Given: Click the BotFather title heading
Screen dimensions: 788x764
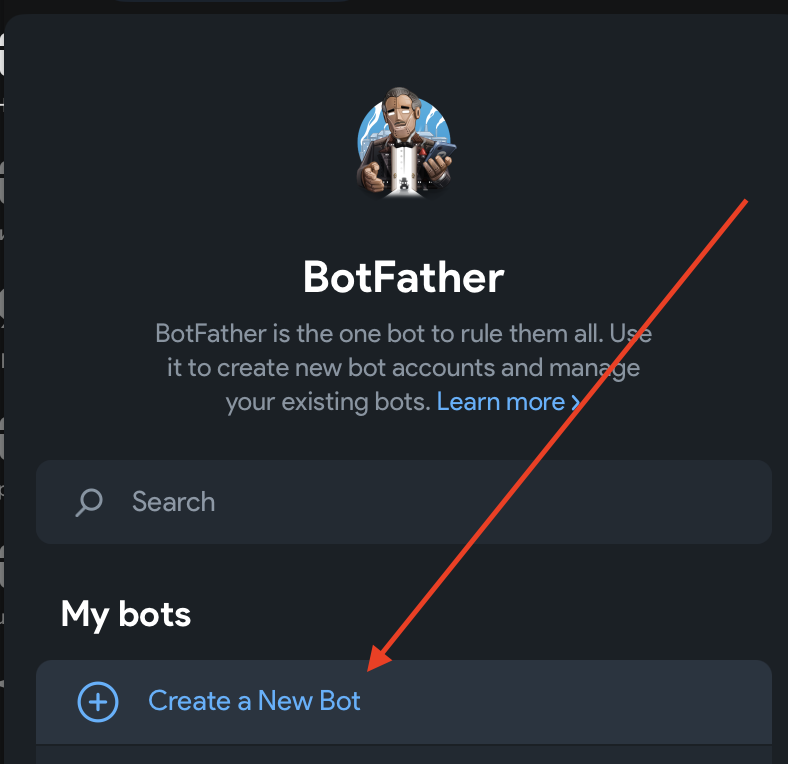Looking at the screenshot, I should pos(404,278).
